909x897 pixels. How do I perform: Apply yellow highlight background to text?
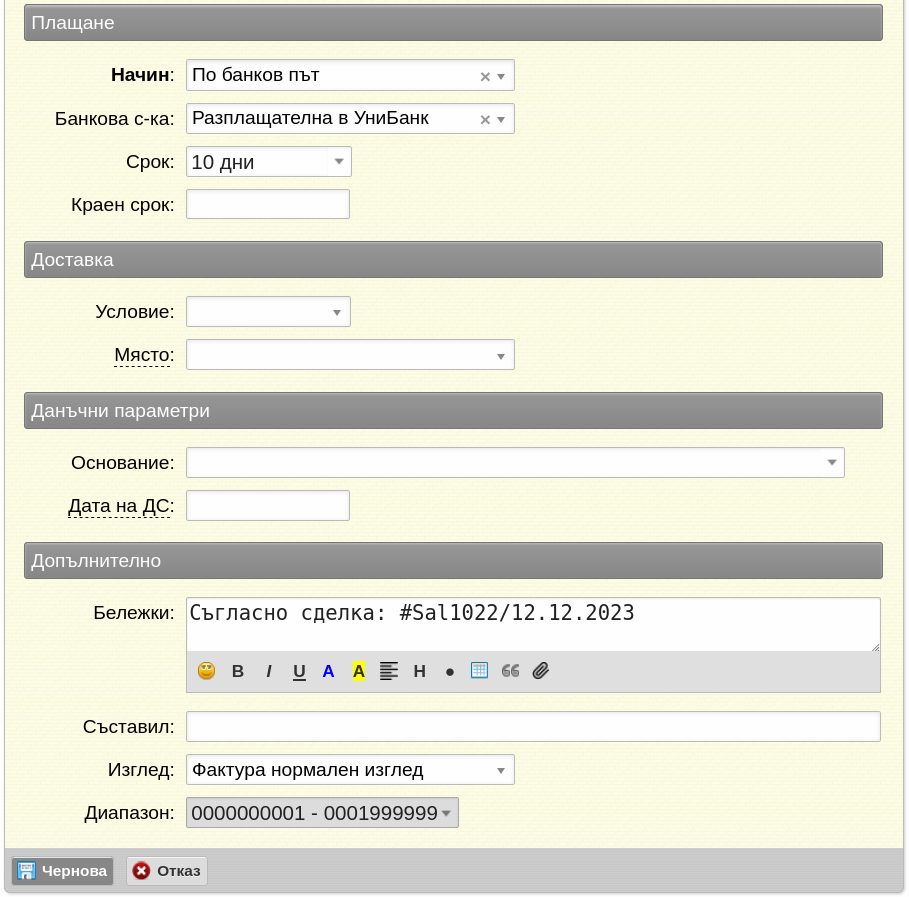(359, 671)
